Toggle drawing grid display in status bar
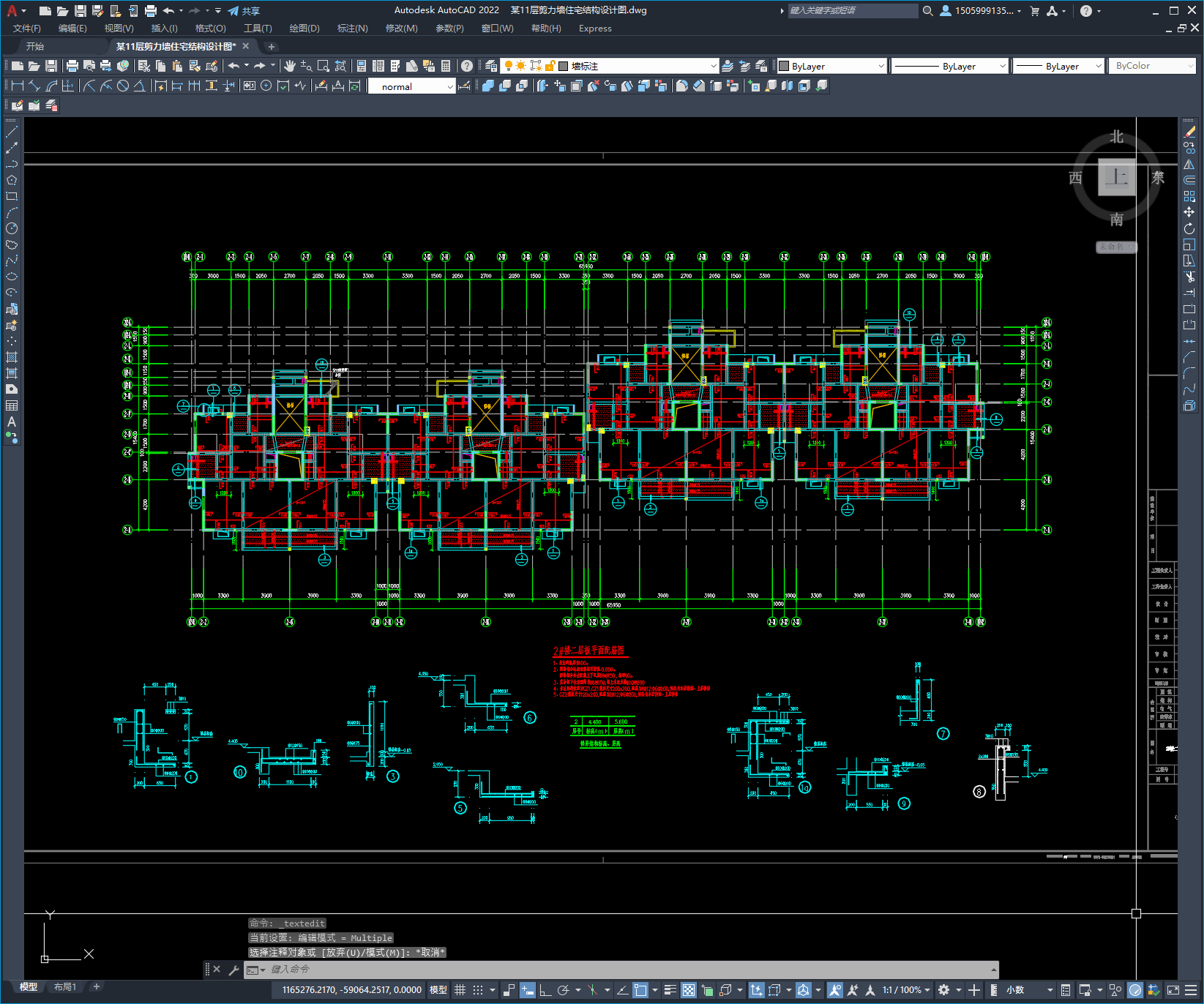 point(460,990)
